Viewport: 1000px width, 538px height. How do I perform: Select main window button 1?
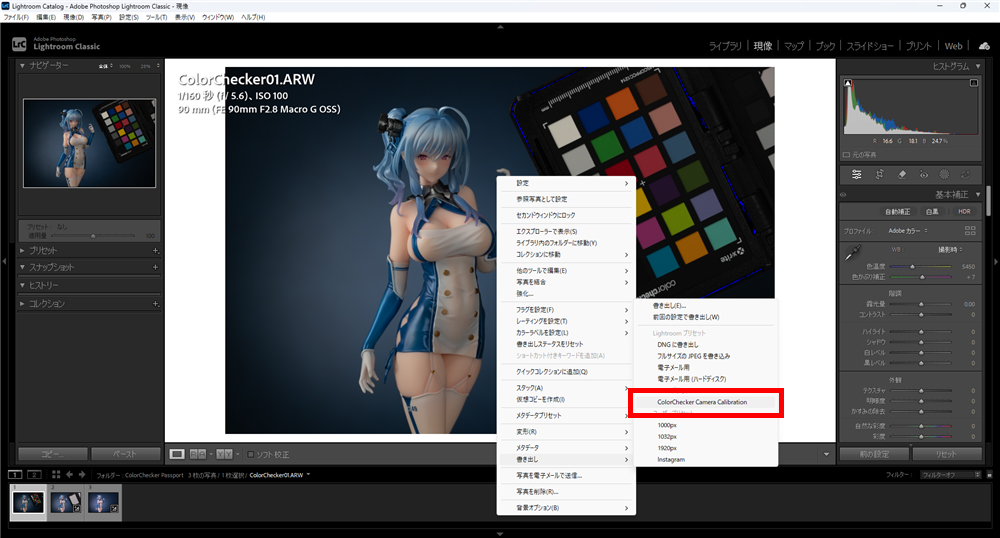pos(15,474)
